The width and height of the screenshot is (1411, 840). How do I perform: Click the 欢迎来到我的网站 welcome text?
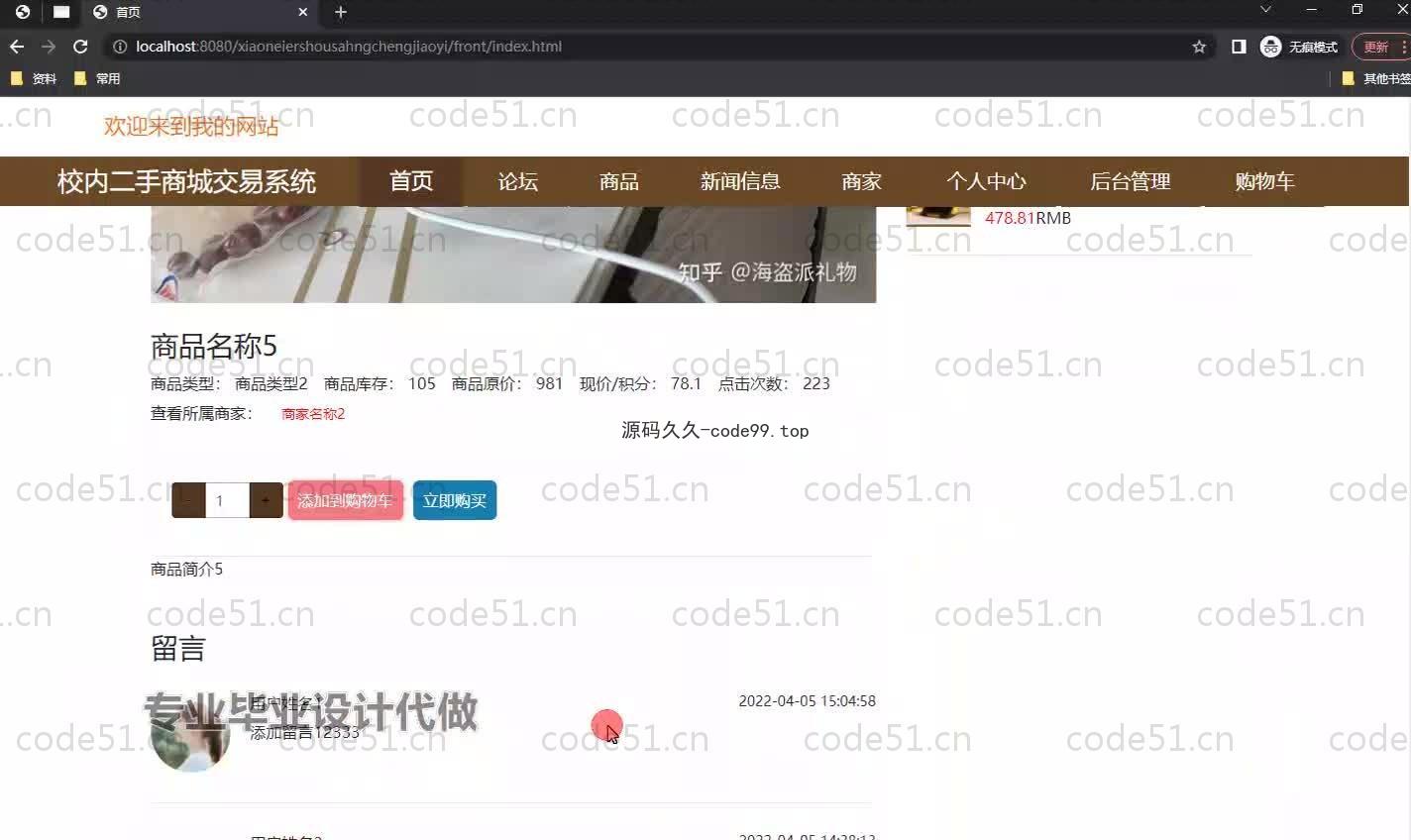191,126
